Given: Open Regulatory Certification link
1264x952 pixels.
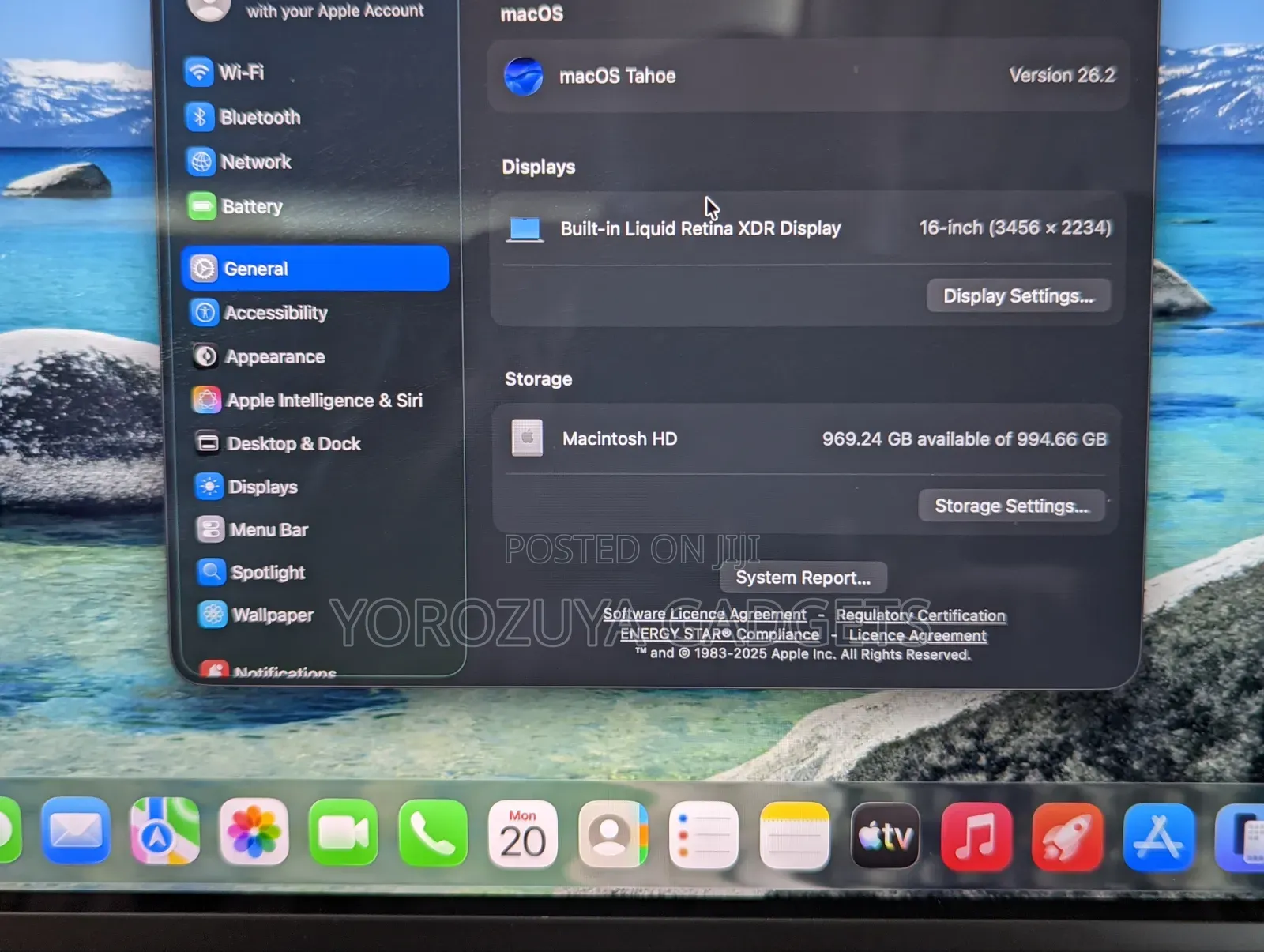Looking at the screenshot, I should point(920,615).
